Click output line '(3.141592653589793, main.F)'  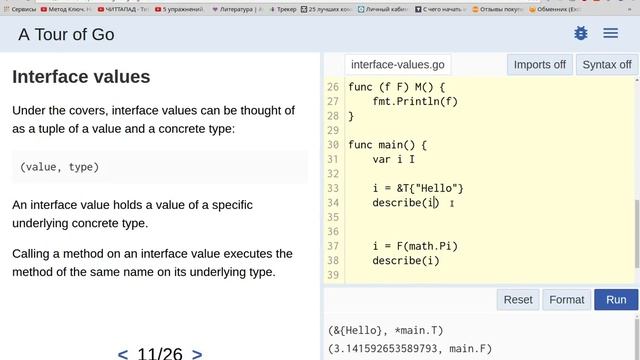coord(410,349)
